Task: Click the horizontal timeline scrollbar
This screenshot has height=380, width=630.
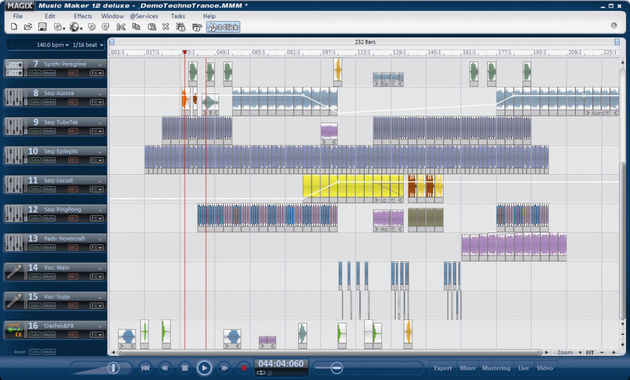Action: (329, 352)
